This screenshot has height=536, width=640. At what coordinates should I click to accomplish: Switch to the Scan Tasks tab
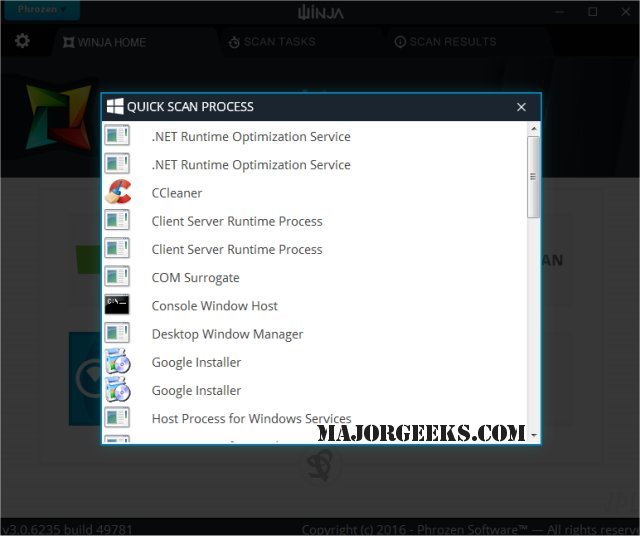coord(272,42)
